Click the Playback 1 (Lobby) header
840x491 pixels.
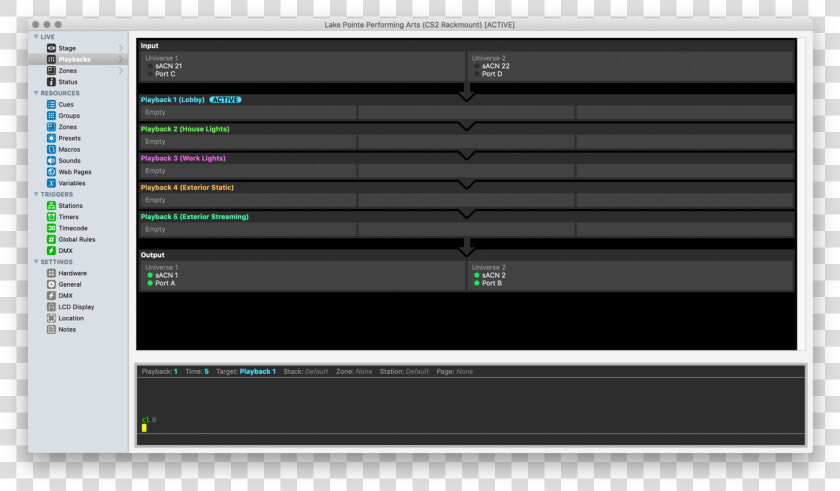[x=172, y=100]
